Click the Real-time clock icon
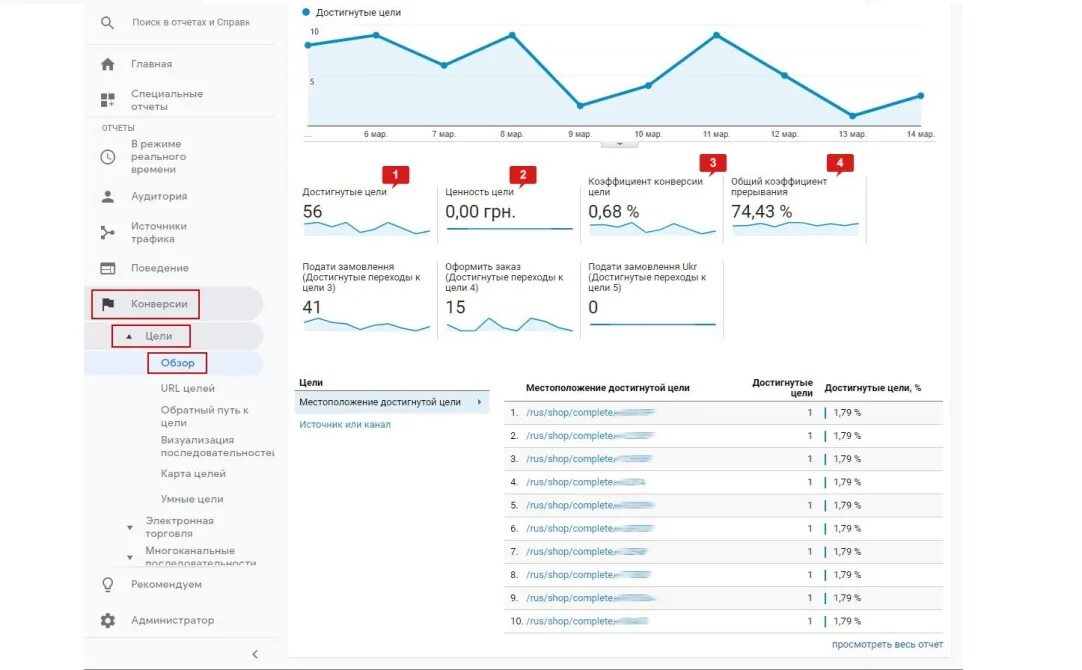The image size is (1082, 670). [108, 157]
